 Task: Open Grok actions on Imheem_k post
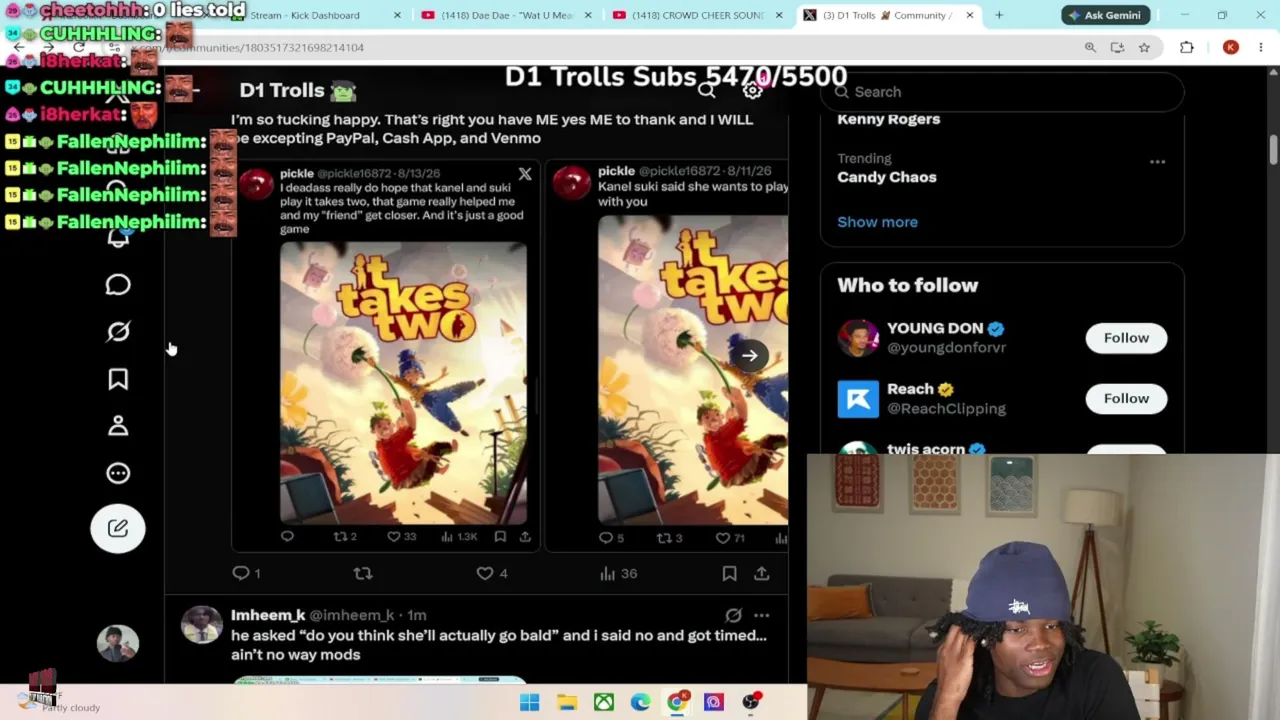733,616
